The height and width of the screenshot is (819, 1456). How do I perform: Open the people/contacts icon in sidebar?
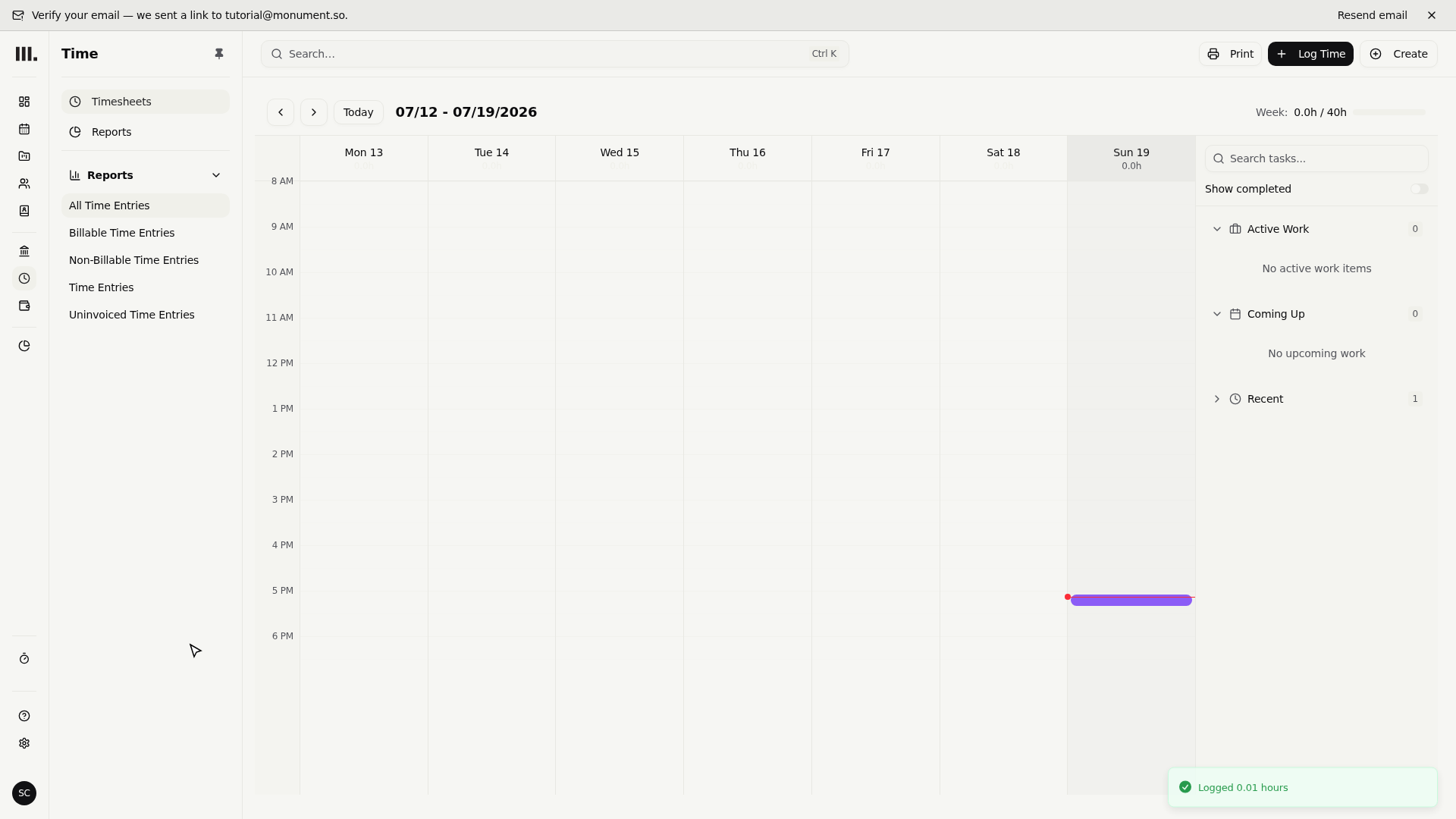click(24, 184)
